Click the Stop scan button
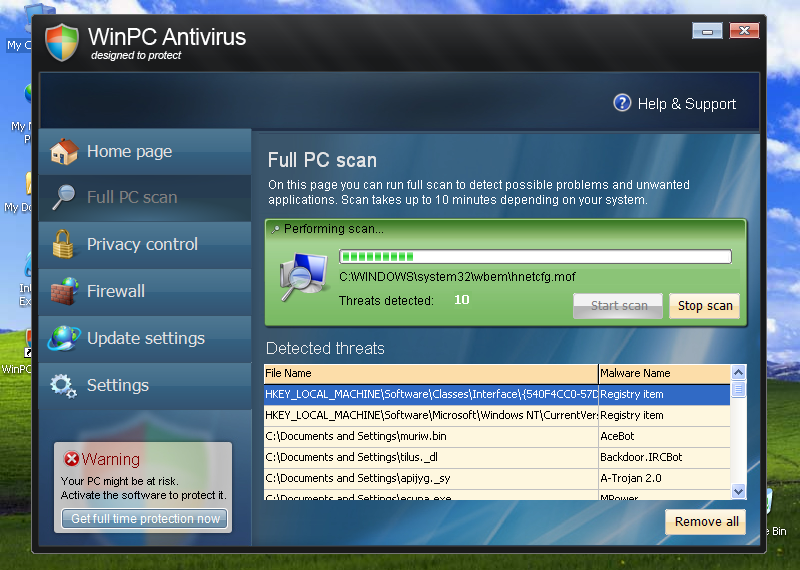 point(705,306)
